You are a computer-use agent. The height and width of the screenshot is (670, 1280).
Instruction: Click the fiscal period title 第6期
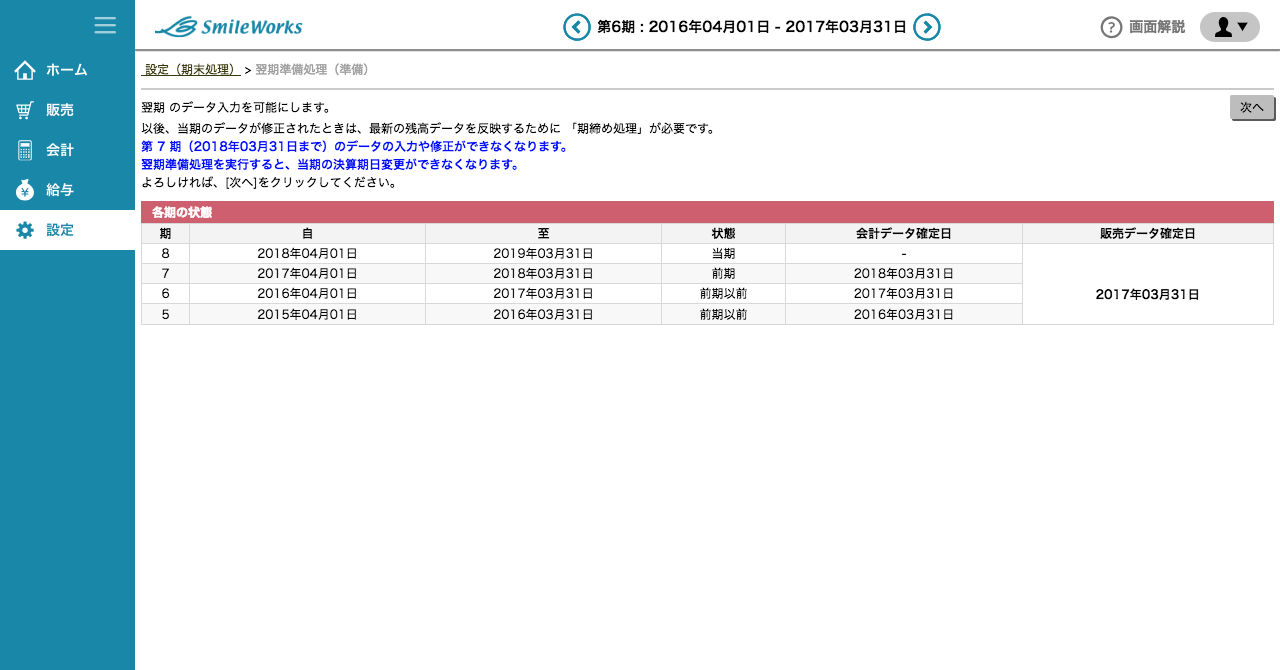[x=752, y=27]
